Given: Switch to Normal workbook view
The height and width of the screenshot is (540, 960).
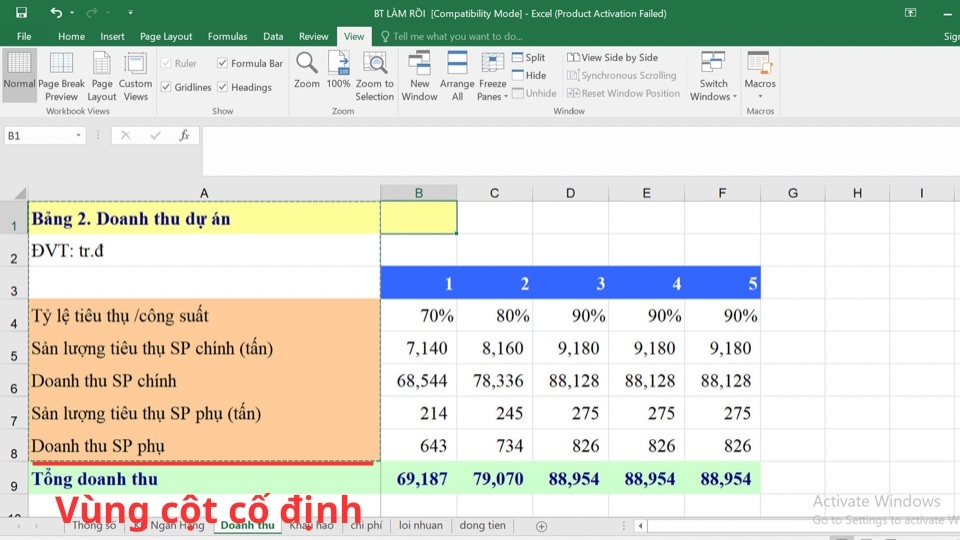Looking at the screenshot, I should (x=19, y=75).
